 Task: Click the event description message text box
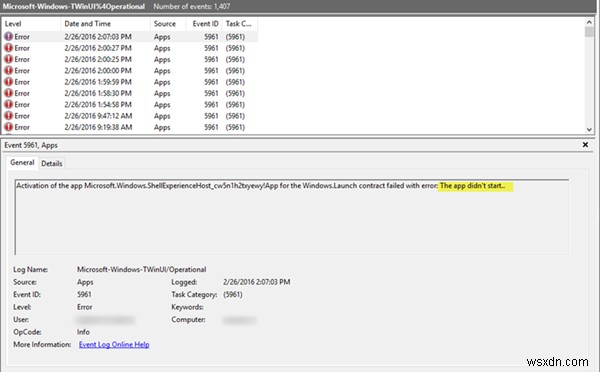tap(292, 217)
